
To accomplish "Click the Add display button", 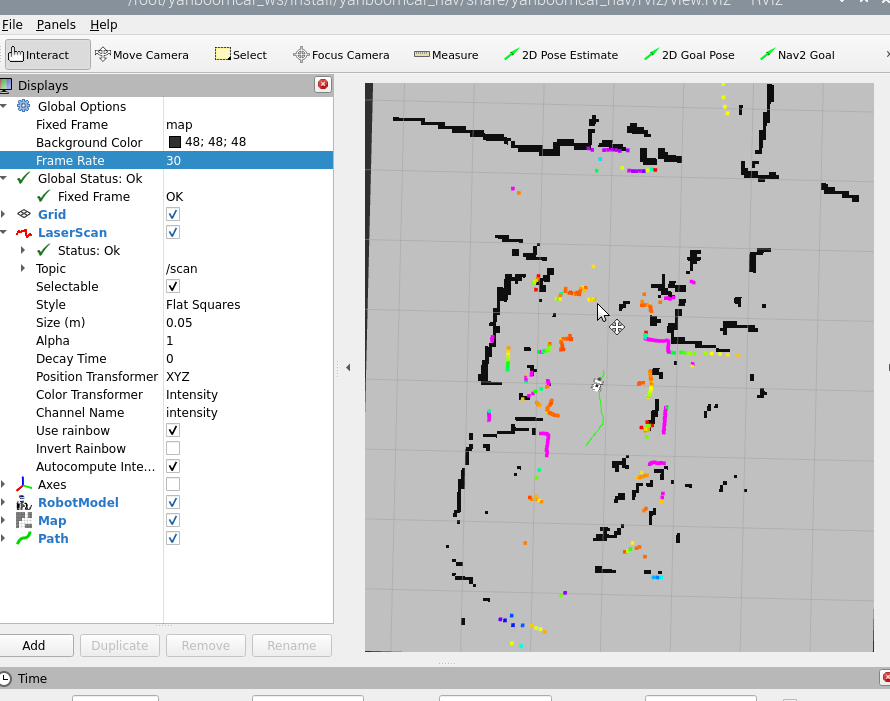I will [35, 645].
